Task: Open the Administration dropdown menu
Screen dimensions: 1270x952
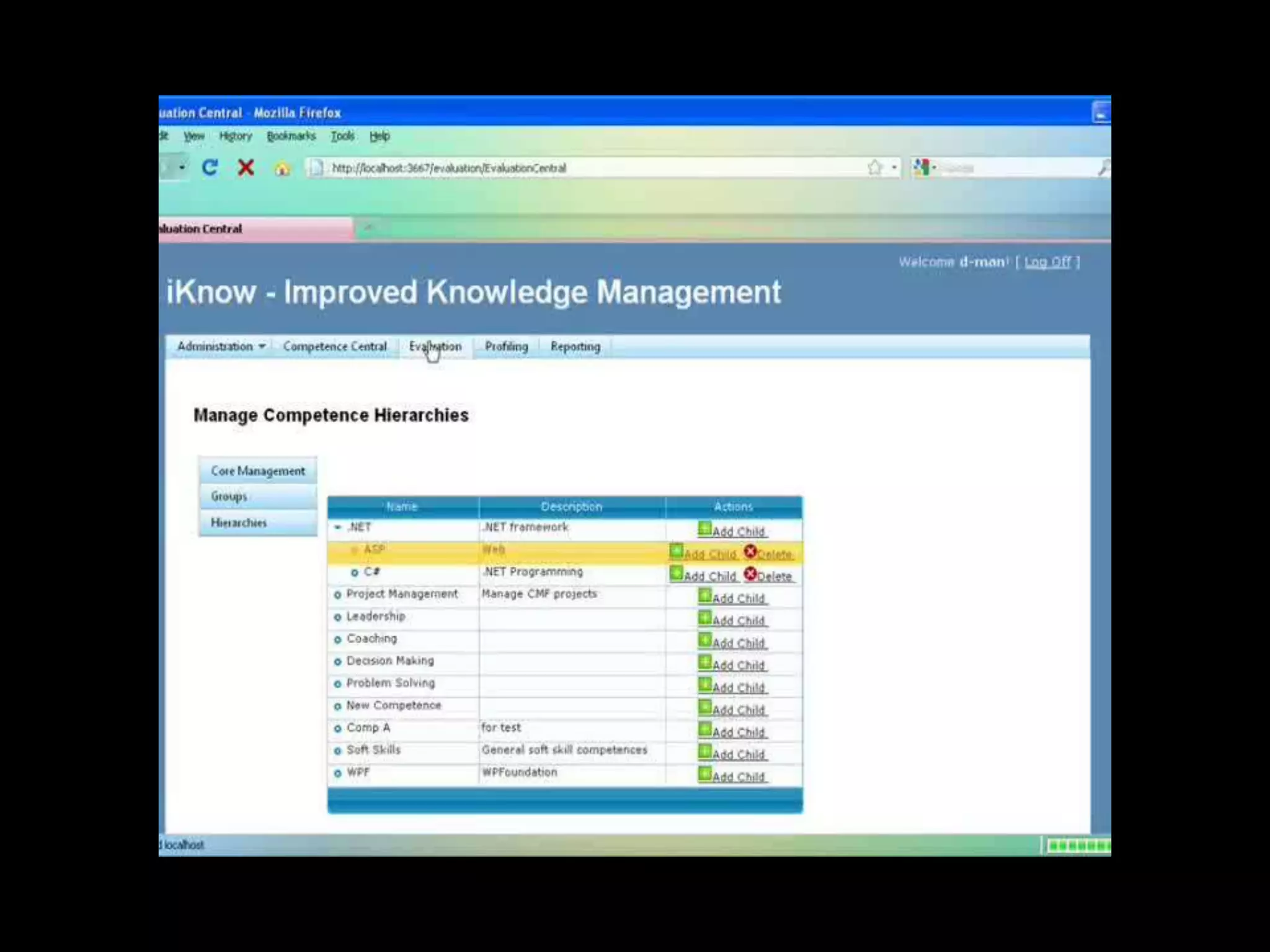Action: click(221, 346)
